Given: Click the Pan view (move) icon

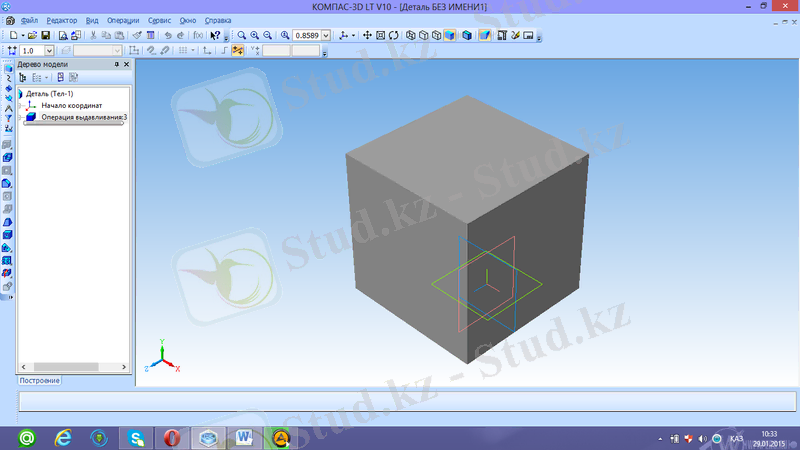Looking at the screenshot, I should (367, 35).
